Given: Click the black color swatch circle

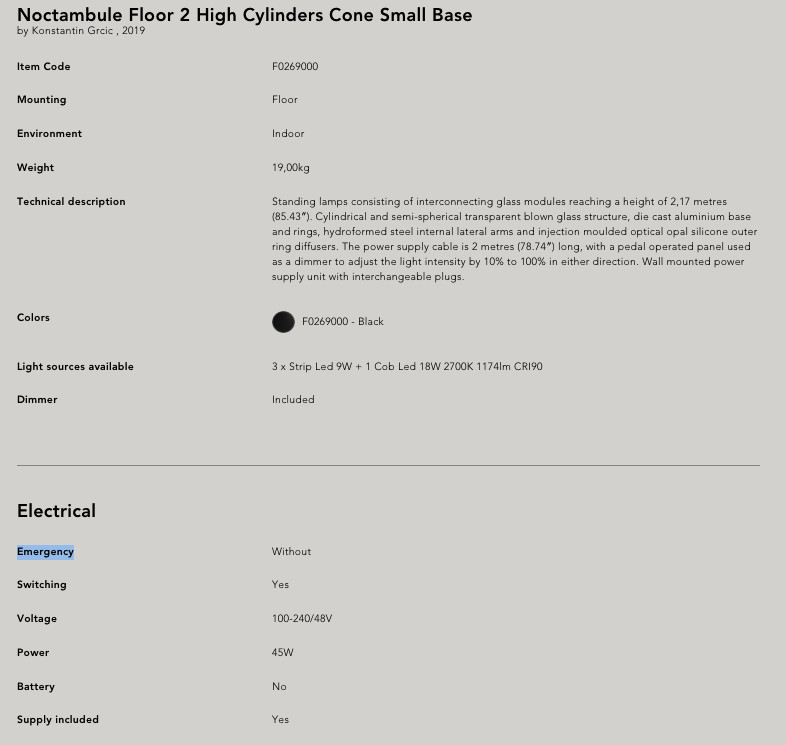Looking at the screenshot, I should pyautogui.click(x=283, y=322).
